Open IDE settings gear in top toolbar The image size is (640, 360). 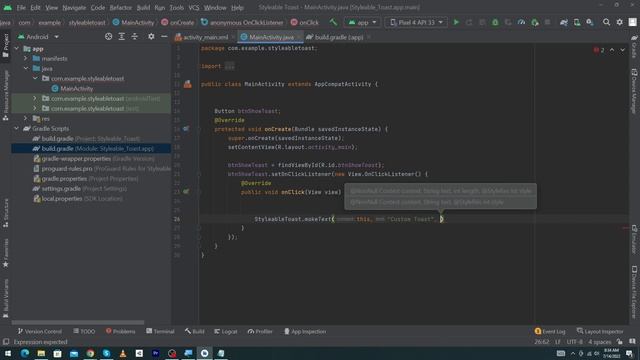click(620, 22)
